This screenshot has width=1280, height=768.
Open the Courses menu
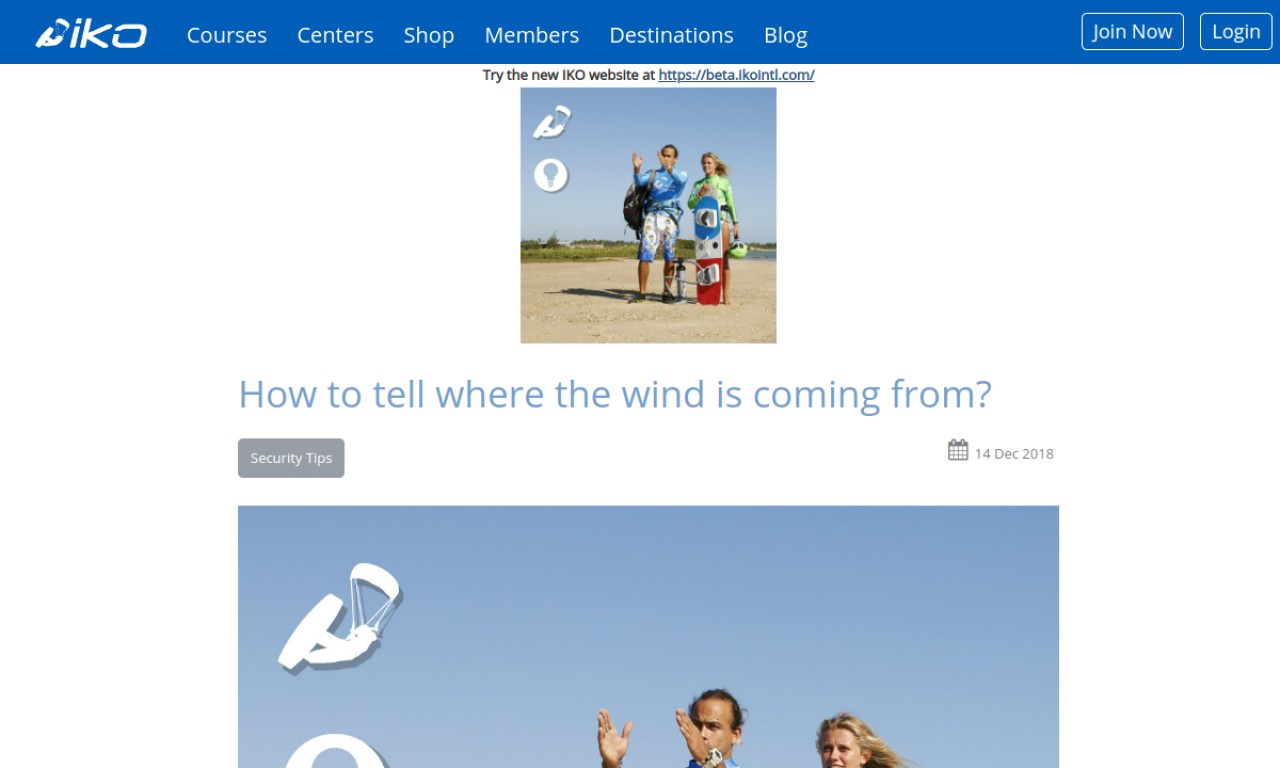tap(227, 35)
